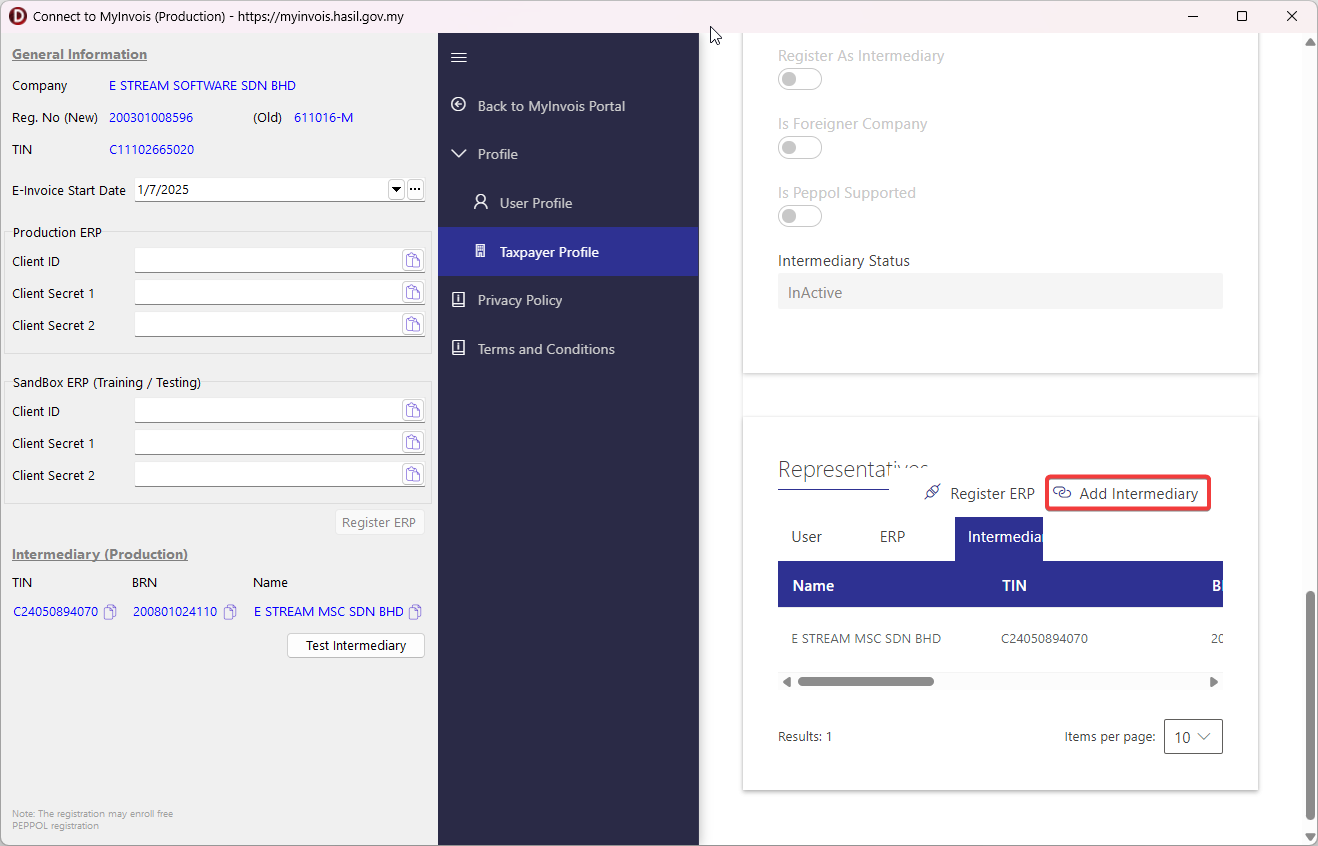Click old Reg. No 611016-M
This screenshot has width=1318, height=846.
click(324, 118)
